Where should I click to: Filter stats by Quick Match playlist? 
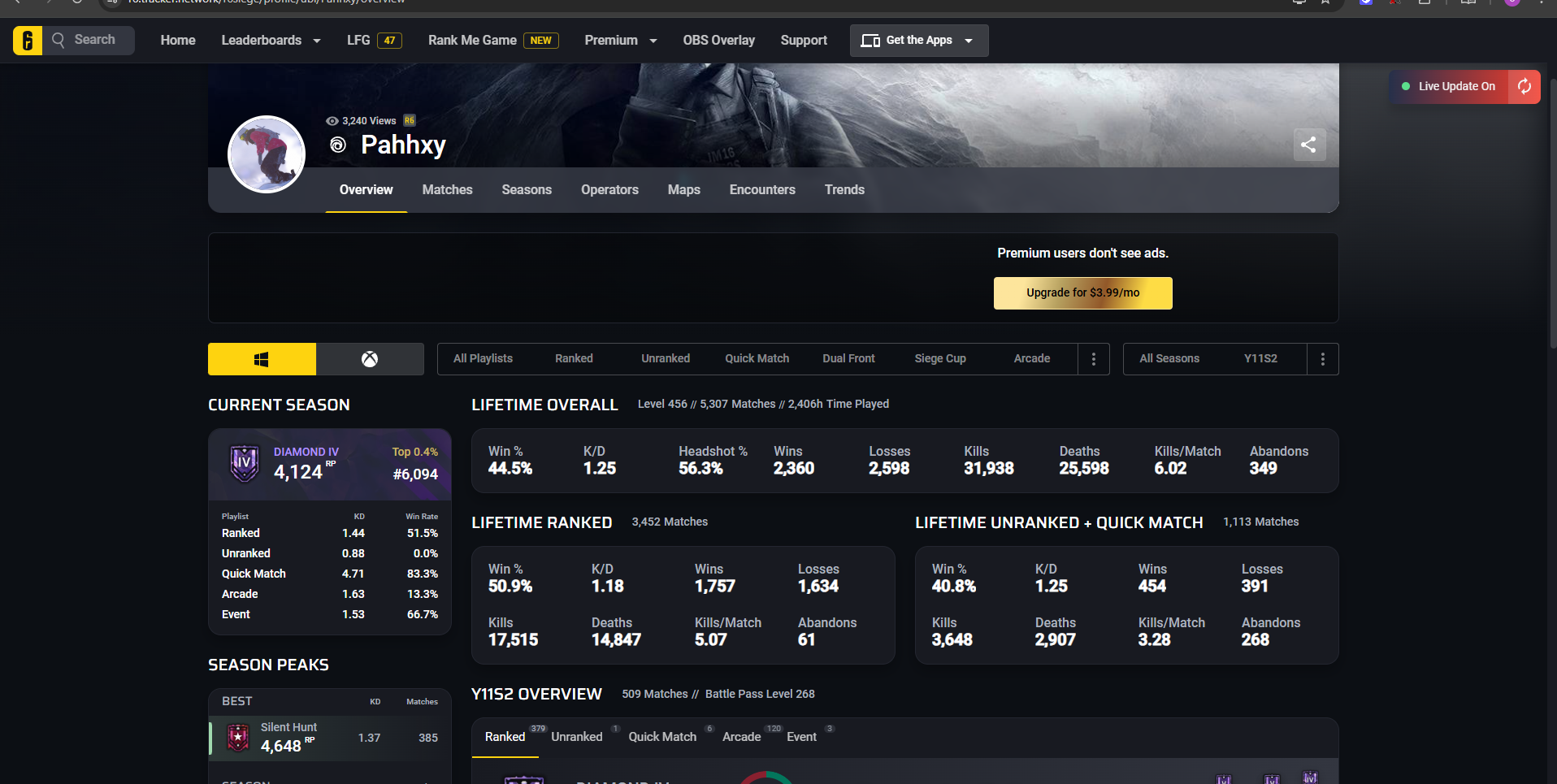(757, 359)
